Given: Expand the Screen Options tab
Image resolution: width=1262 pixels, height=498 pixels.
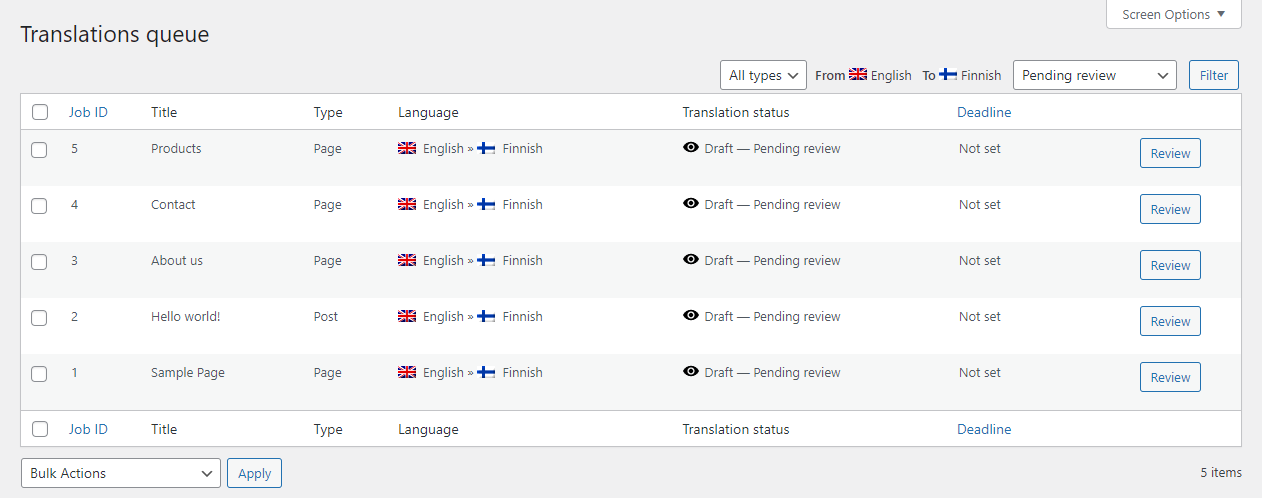Looking at the screenshot, I should click(1174, 14).
